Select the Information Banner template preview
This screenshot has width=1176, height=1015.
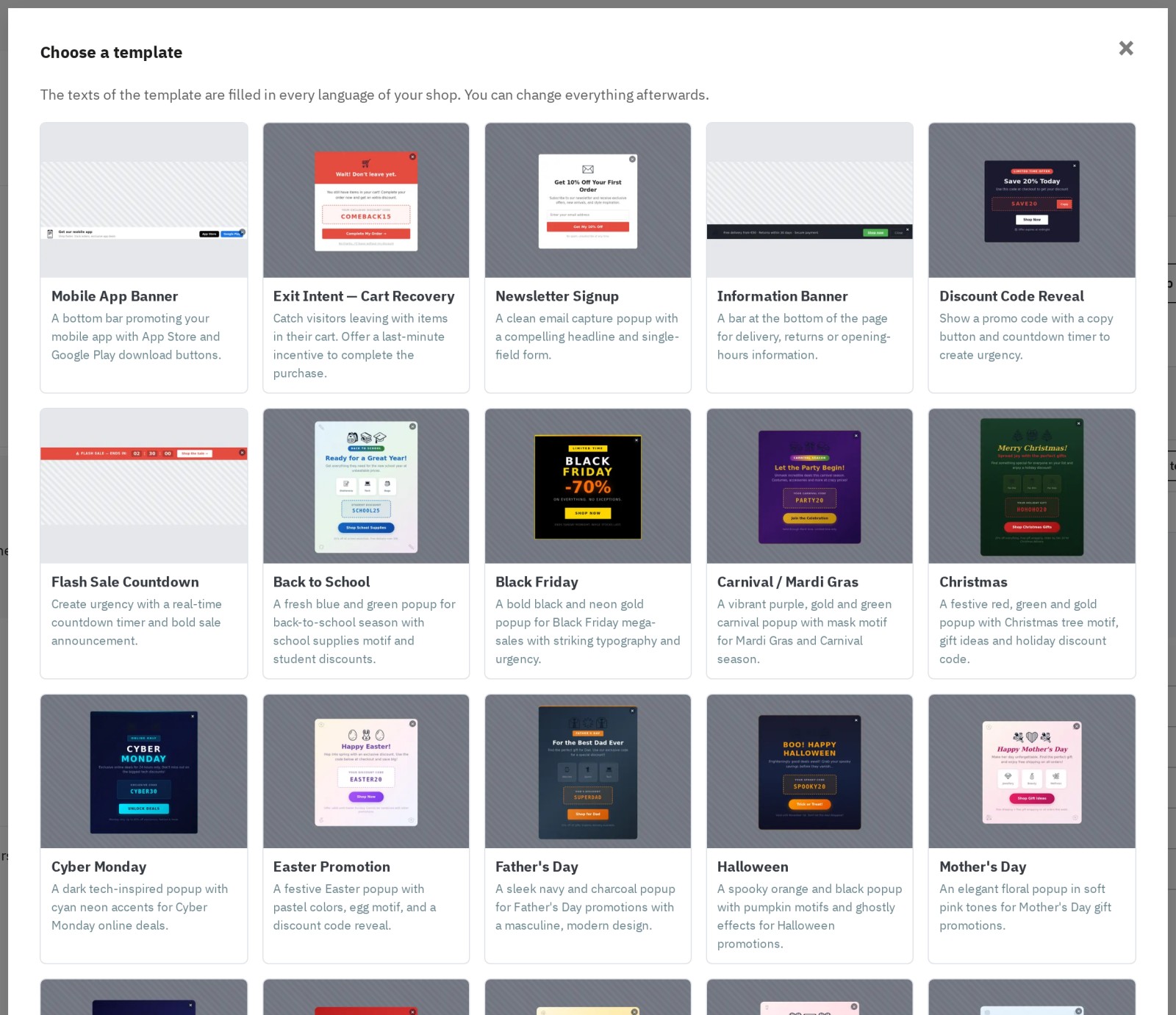(x=810, y=200)
